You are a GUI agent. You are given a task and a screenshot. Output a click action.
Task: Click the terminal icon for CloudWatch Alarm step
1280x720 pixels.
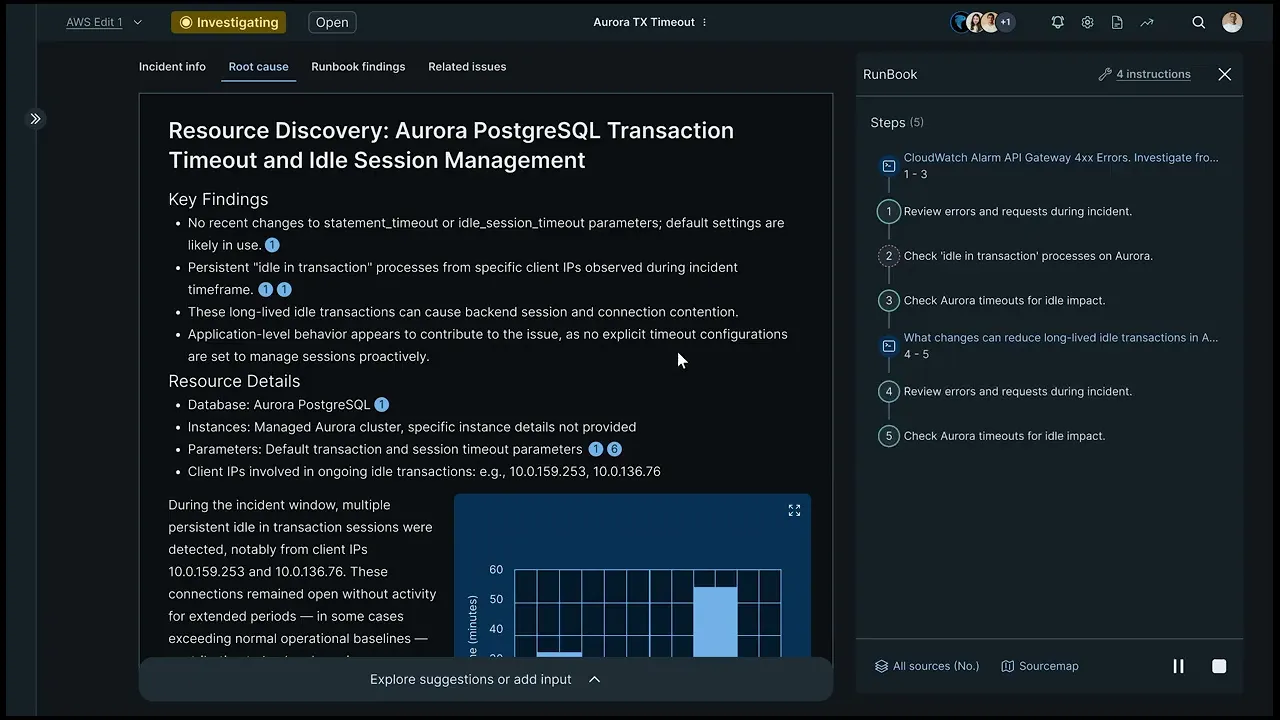point(888,166)
